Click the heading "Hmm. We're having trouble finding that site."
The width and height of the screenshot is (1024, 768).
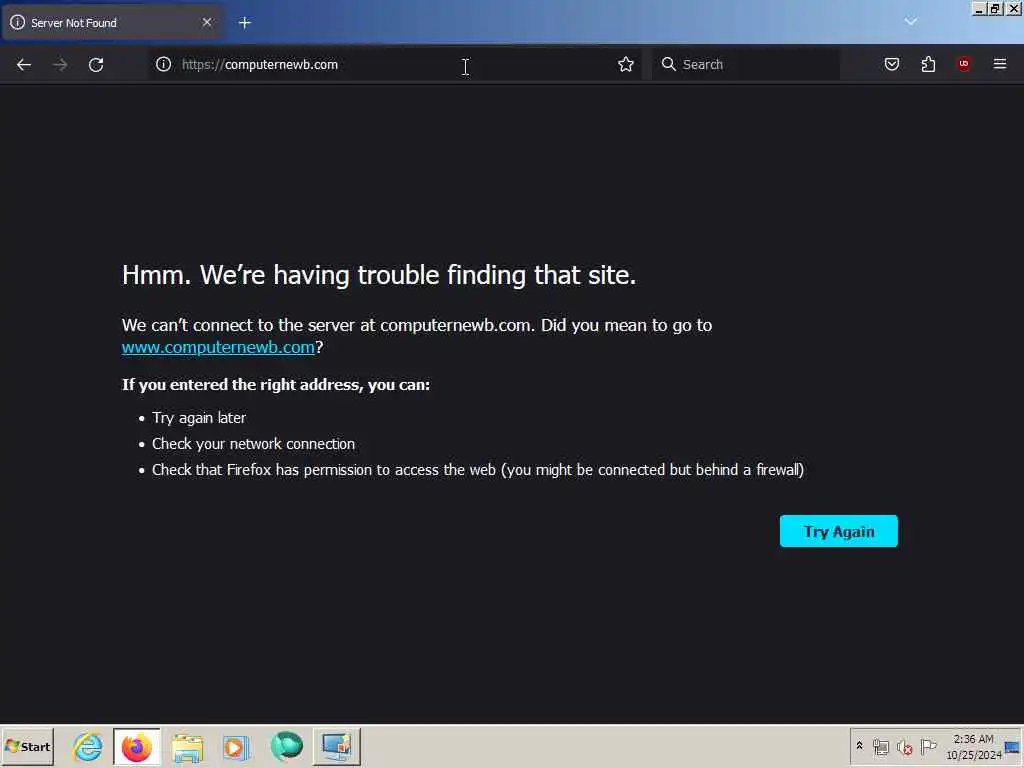379,275
